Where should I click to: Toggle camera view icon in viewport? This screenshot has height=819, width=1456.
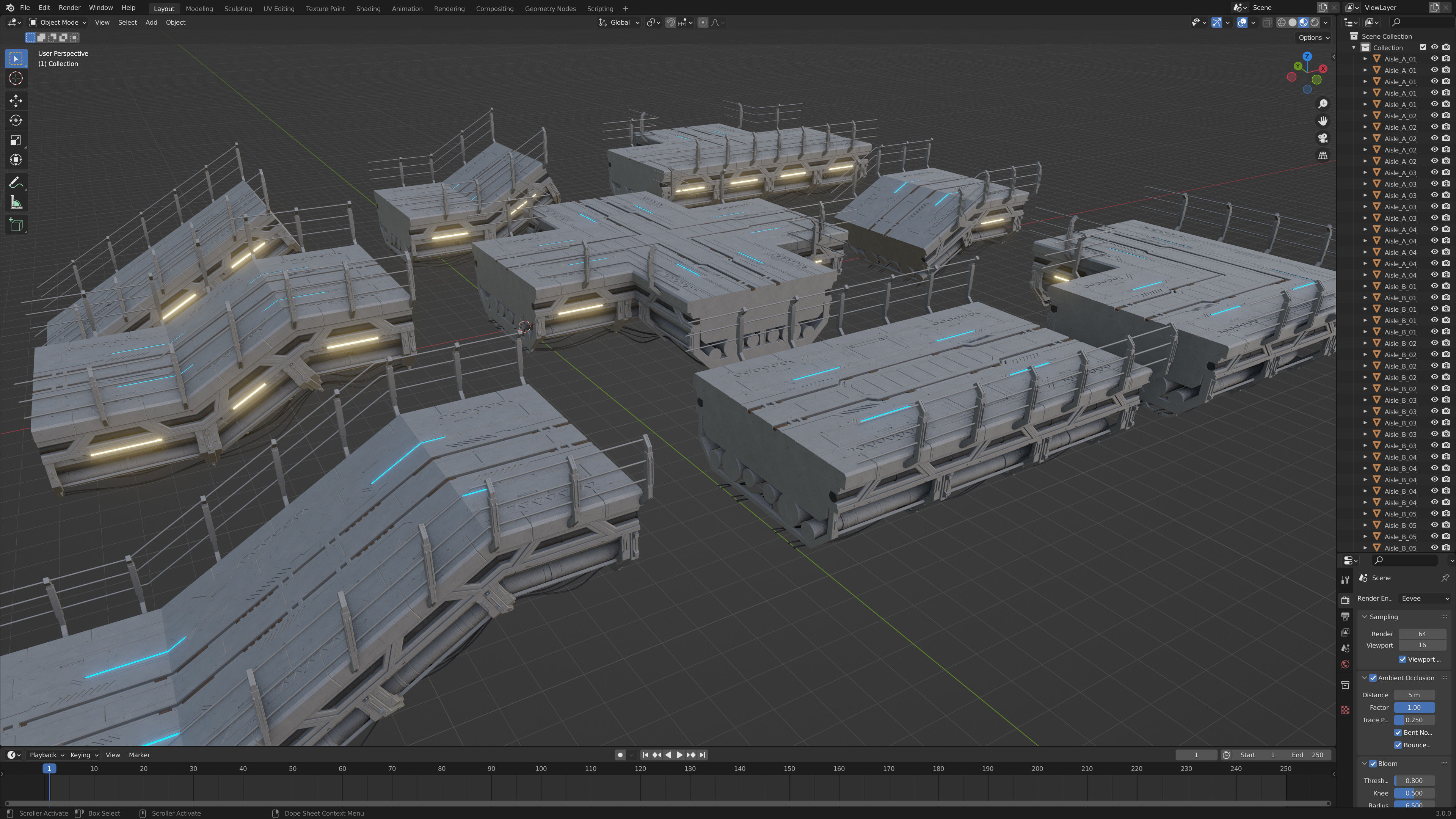pyautogui.click(x=1323, y=138)
